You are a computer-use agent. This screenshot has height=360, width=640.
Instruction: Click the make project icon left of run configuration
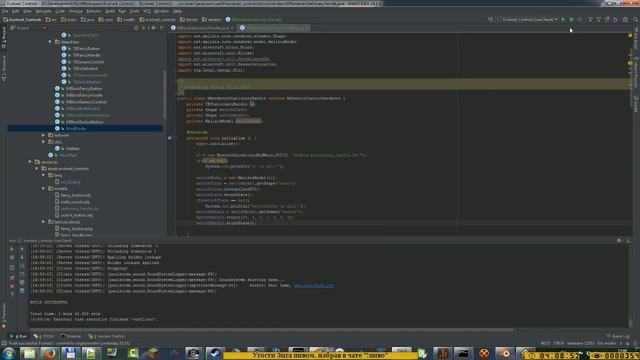(490, 19)
